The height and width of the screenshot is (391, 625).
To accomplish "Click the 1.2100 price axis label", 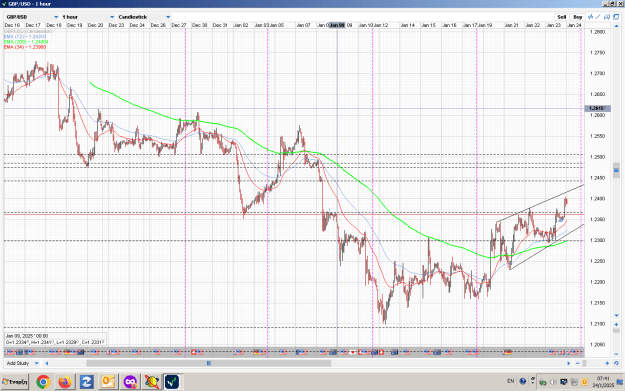I will click(597, 324).
